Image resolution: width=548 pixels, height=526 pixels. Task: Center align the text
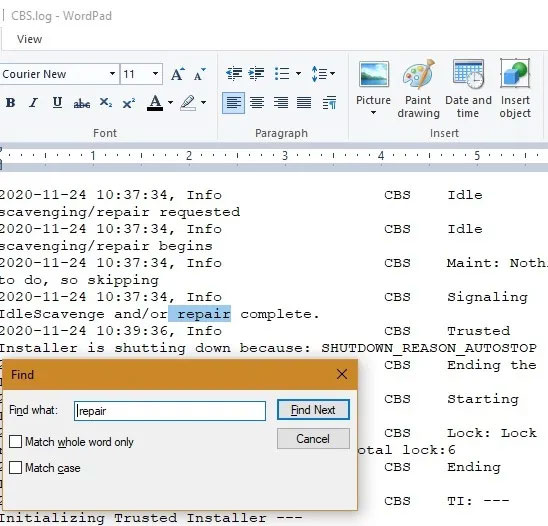coord(257,103)
